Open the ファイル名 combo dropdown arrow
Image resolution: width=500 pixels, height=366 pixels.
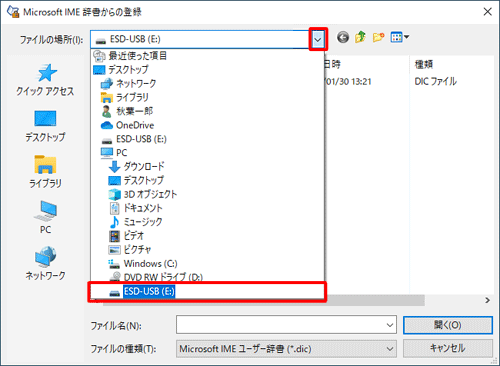pyautogui.click(x=390, y=325)
